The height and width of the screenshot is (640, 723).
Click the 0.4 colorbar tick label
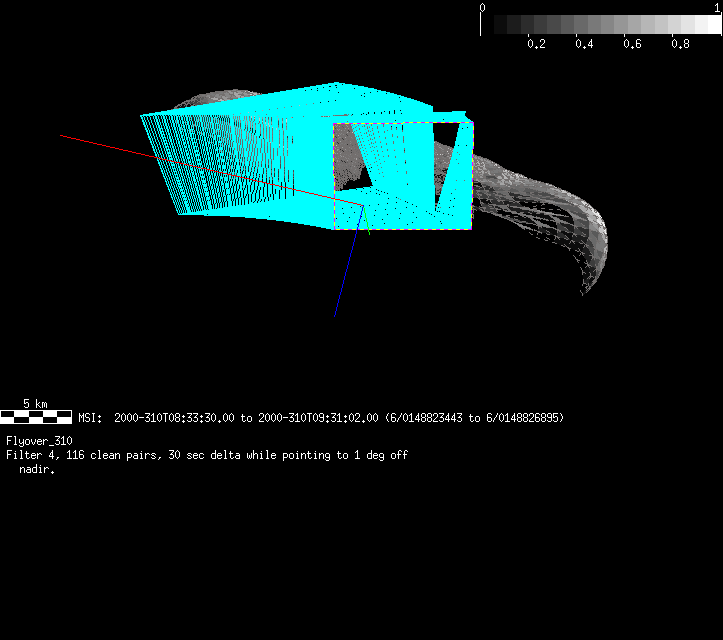pyautogui.click(x=584, y=45)
